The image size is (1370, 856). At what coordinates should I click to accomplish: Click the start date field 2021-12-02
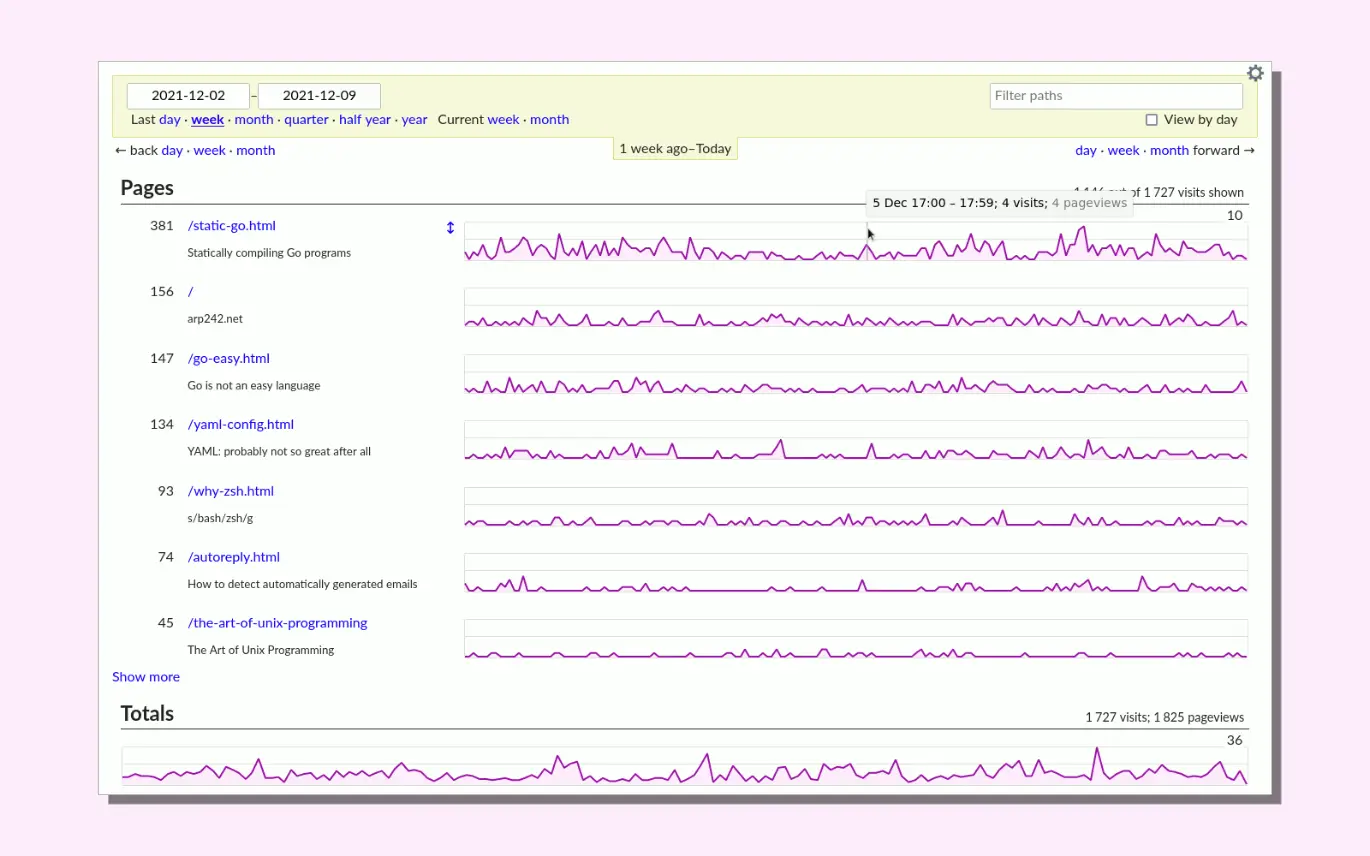(x=188, y=96)
